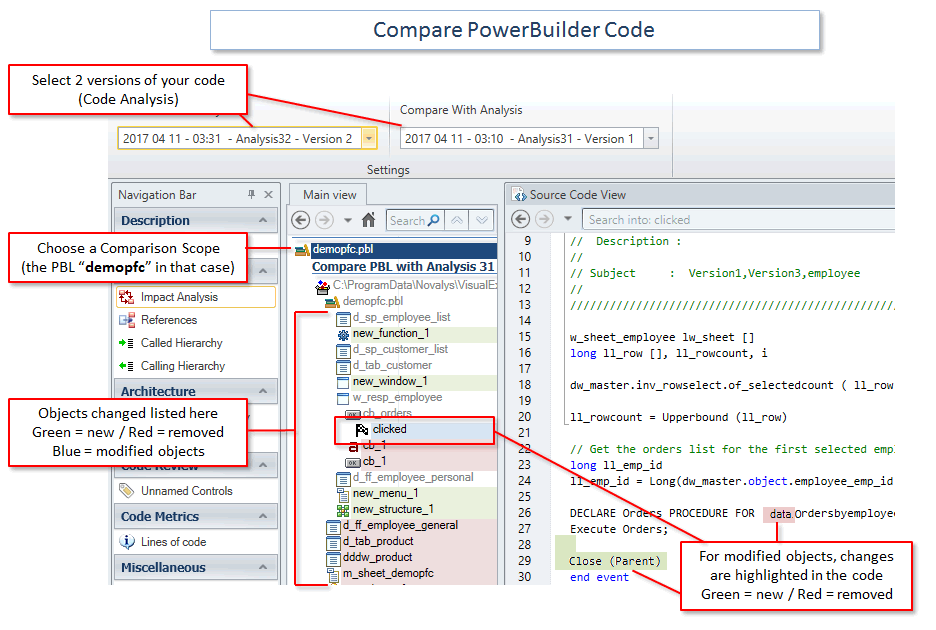Switch to the Main view tab
936x630 pixels.
coord(329,195)
